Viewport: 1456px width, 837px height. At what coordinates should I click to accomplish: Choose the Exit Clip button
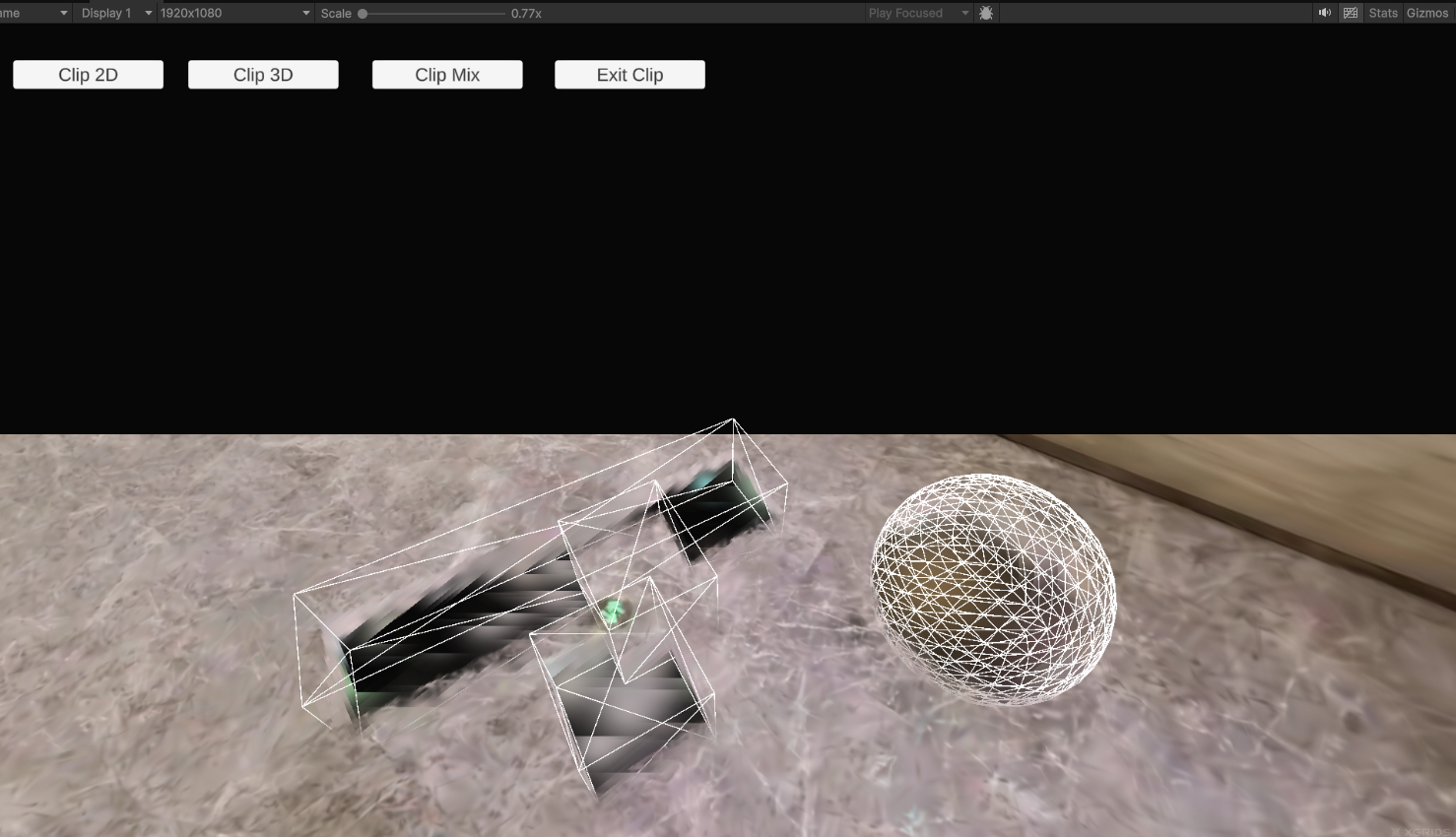click(x=629, y=75)
